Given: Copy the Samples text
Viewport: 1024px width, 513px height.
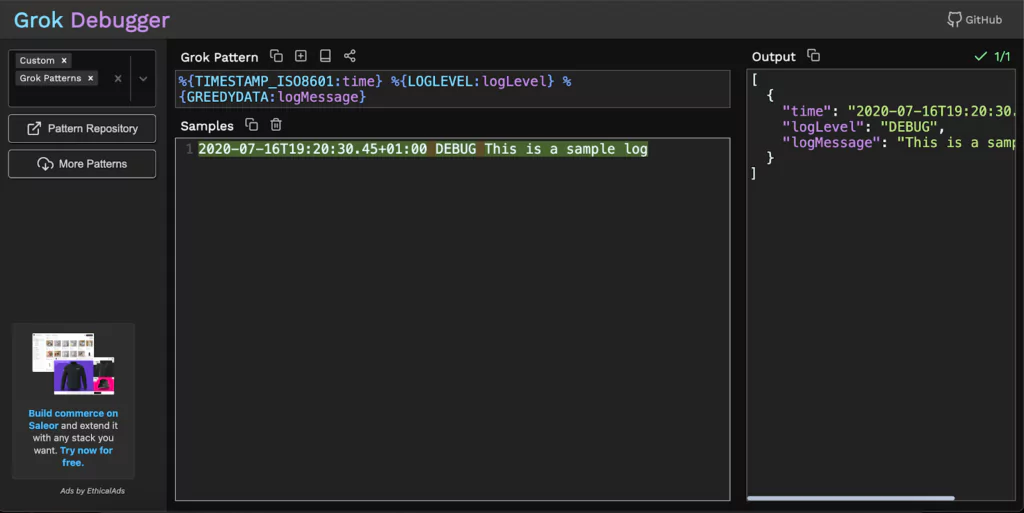Looking at the screenshot, I should tap(251, 124).
